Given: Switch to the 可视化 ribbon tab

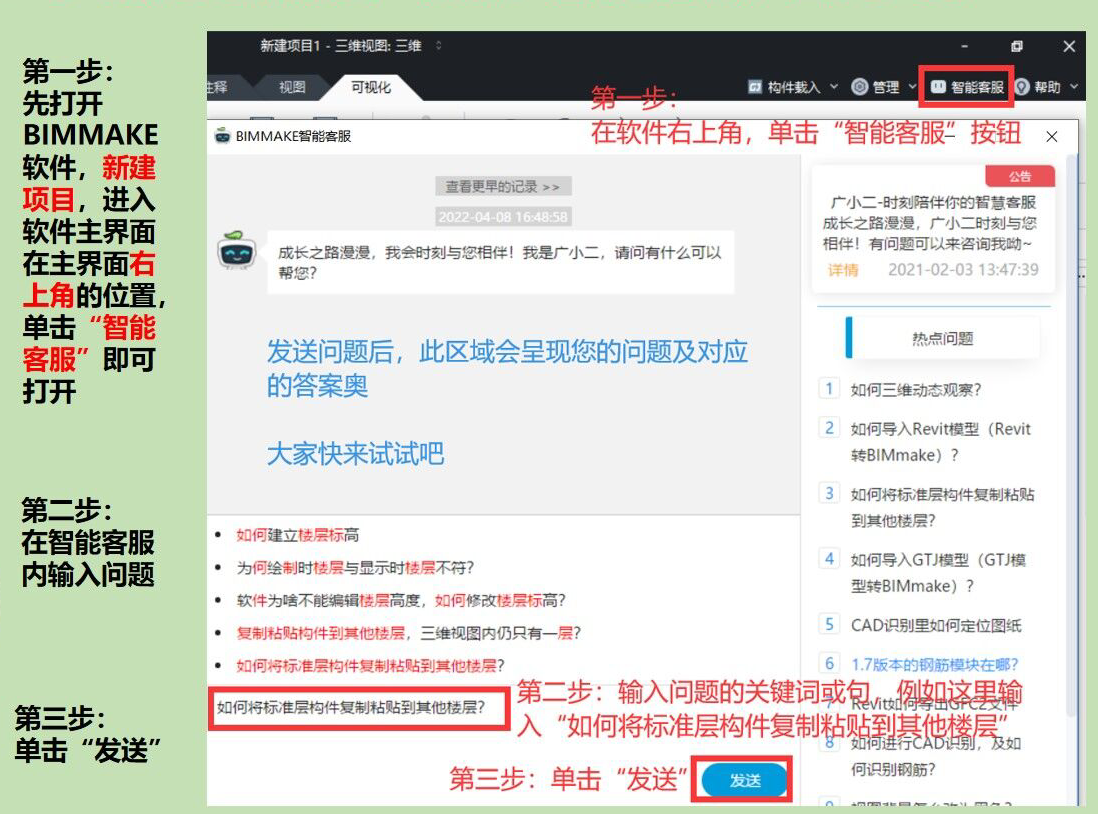Looking at the screenshot, I should tap(371, 87).
